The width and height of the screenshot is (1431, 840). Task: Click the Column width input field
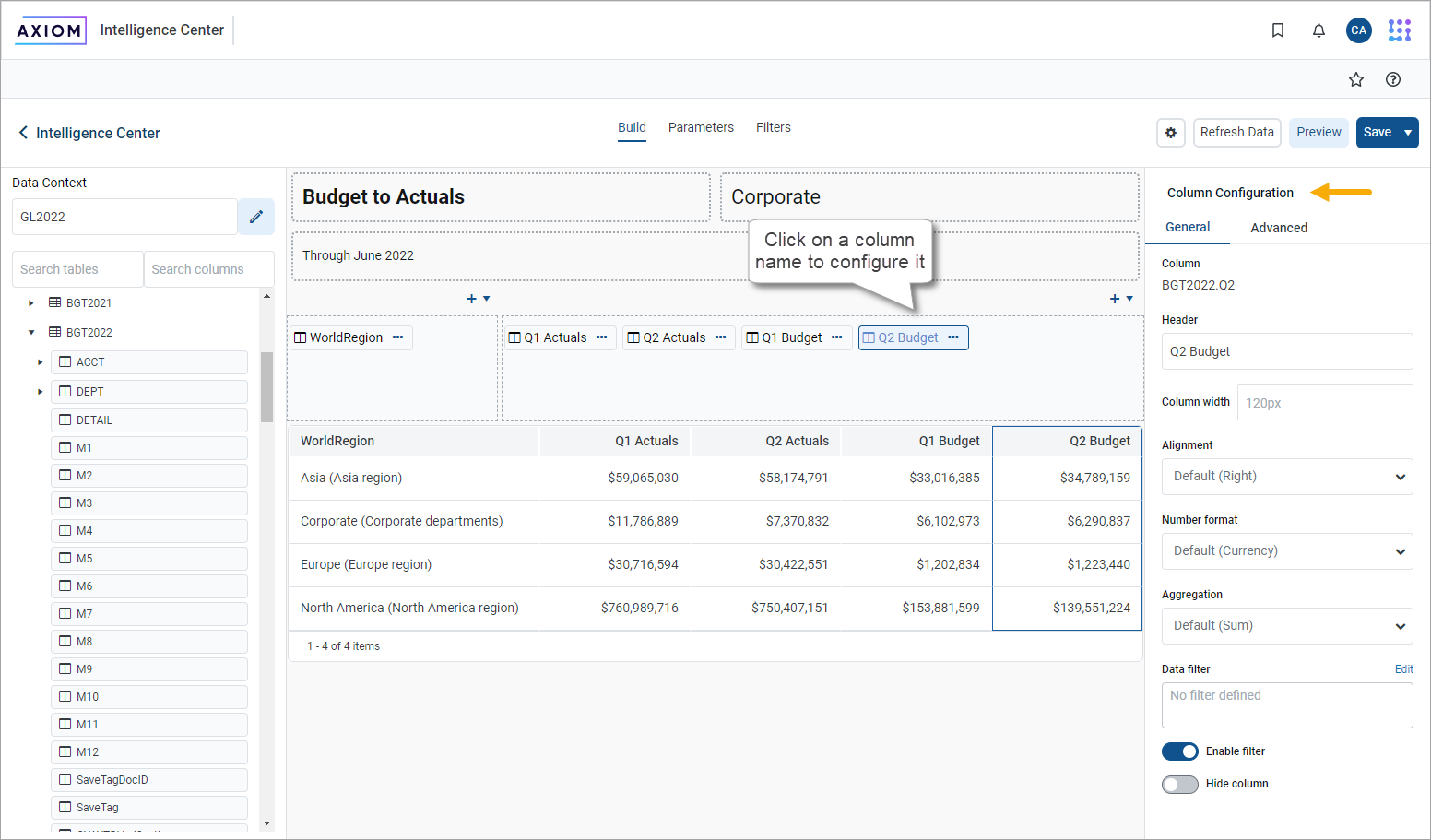(x=1325, y=401)
